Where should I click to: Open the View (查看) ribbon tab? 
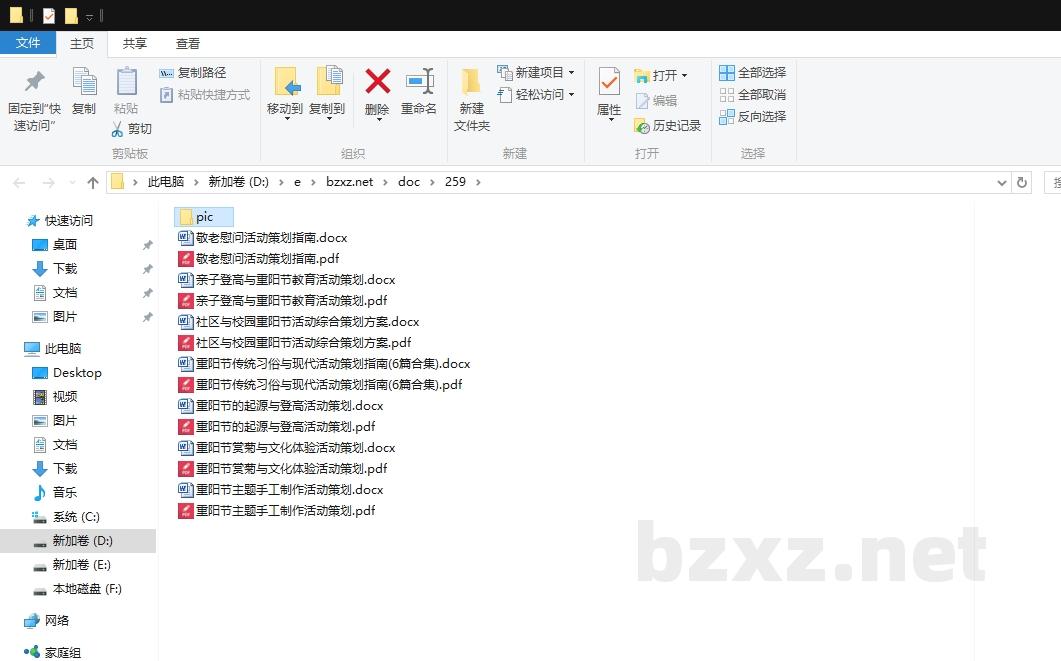coord(188,43)
